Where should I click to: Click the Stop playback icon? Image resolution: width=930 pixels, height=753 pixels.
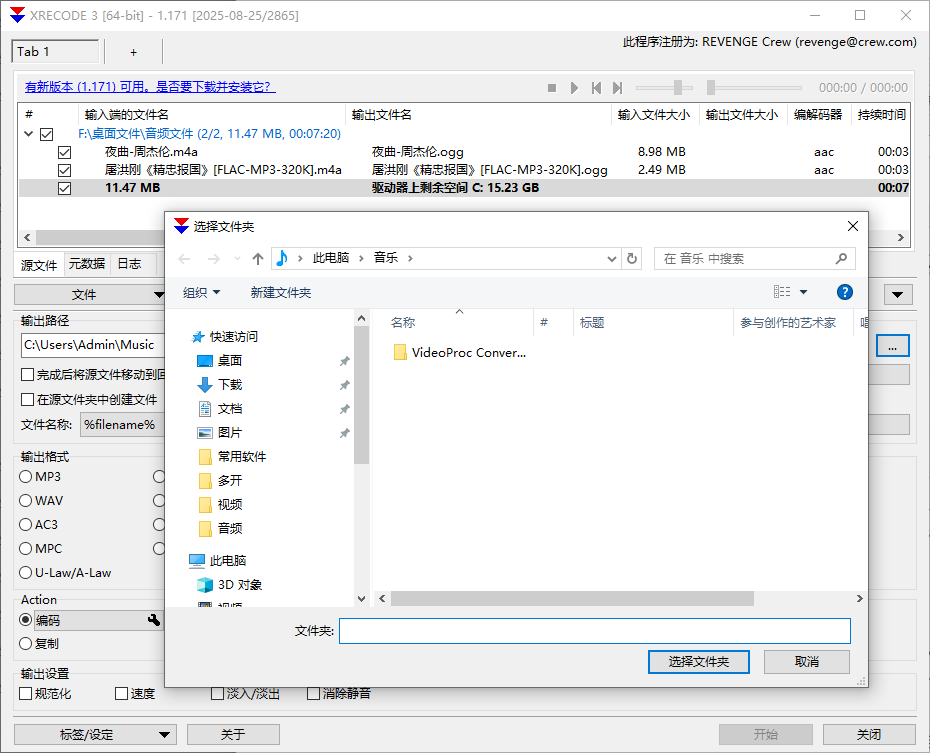click(551, 87)
